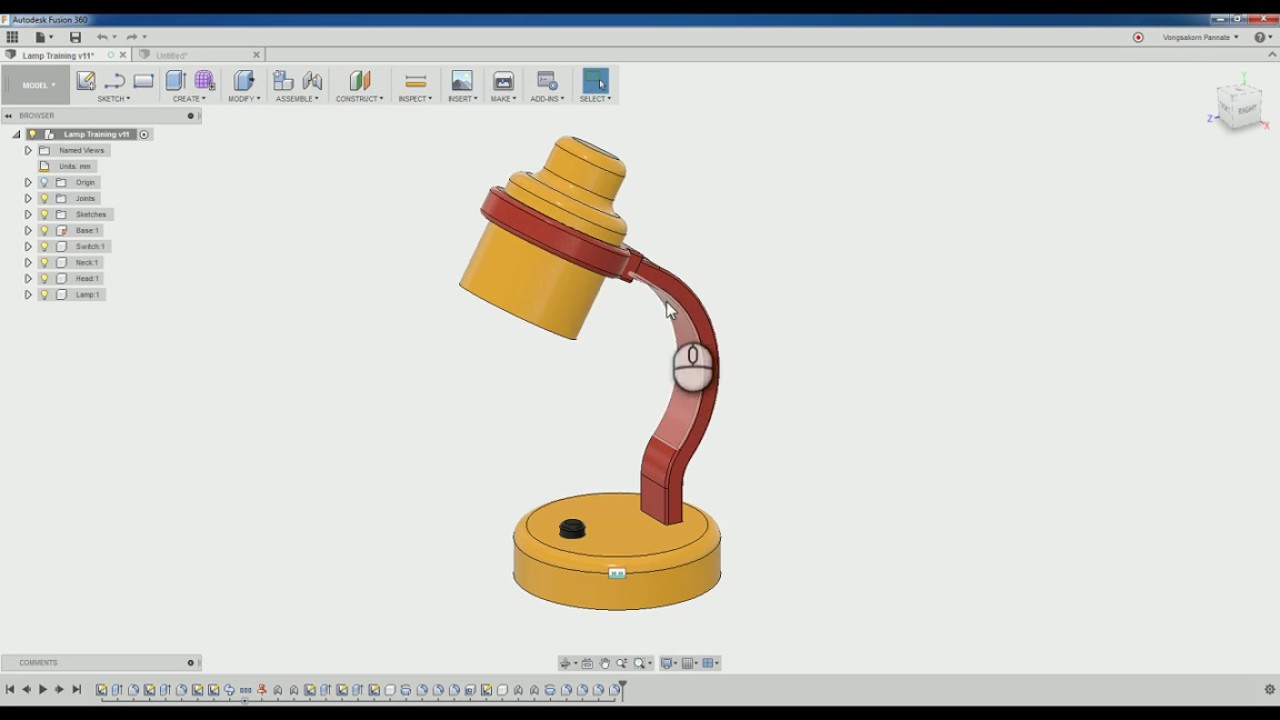Toggle visibility of Neck:1 component

[44, 262]
